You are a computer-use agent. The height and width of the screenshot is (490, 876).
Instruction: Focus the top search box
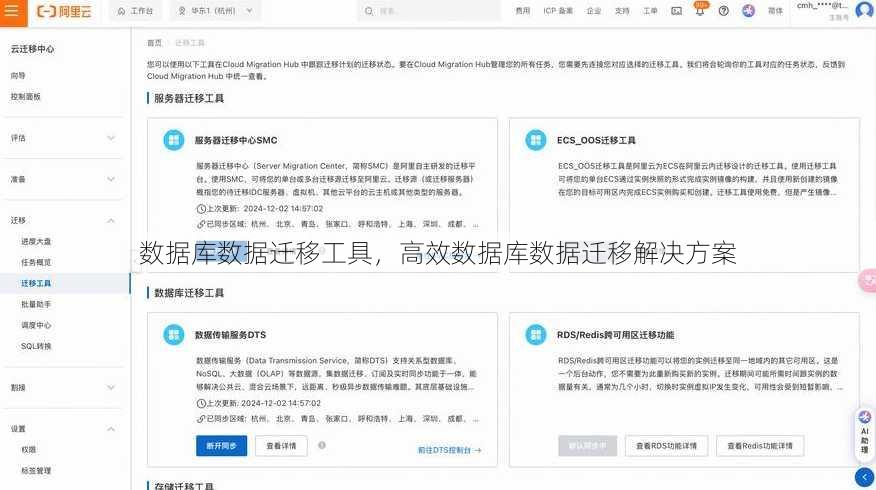[429, 11]
